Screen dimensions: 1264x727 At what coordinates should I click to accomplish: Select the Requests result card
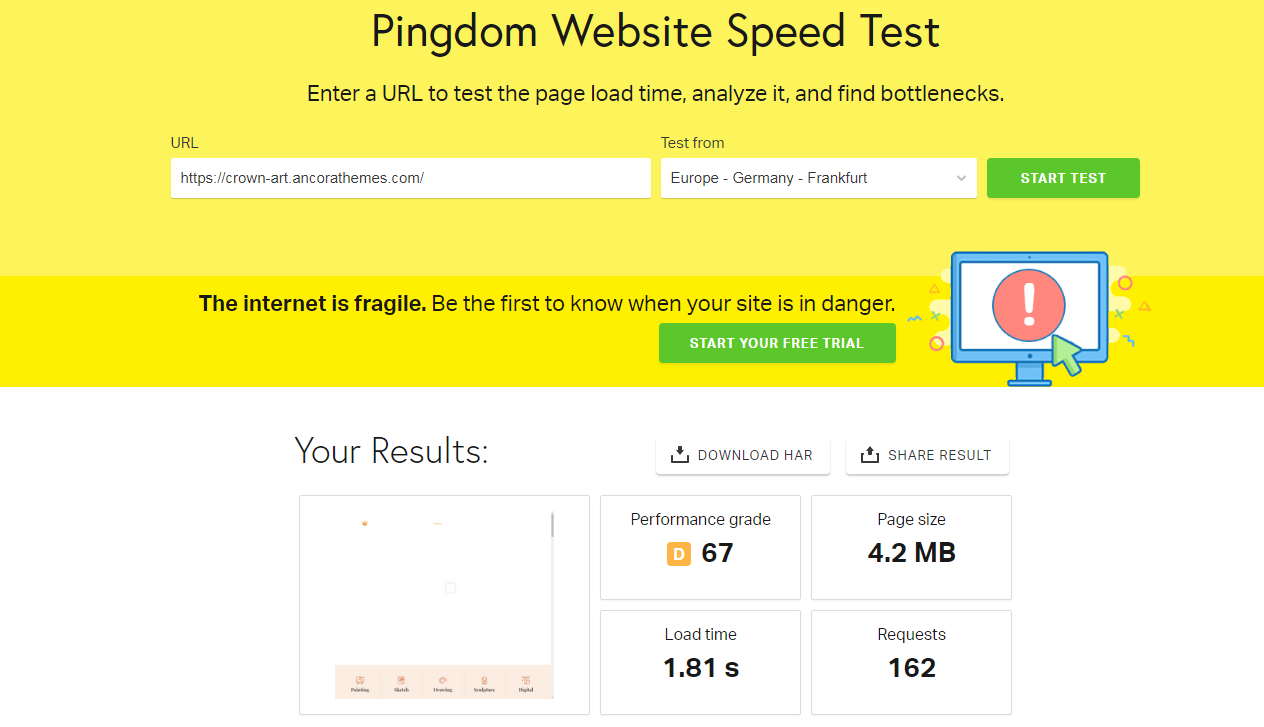(911, 662)
